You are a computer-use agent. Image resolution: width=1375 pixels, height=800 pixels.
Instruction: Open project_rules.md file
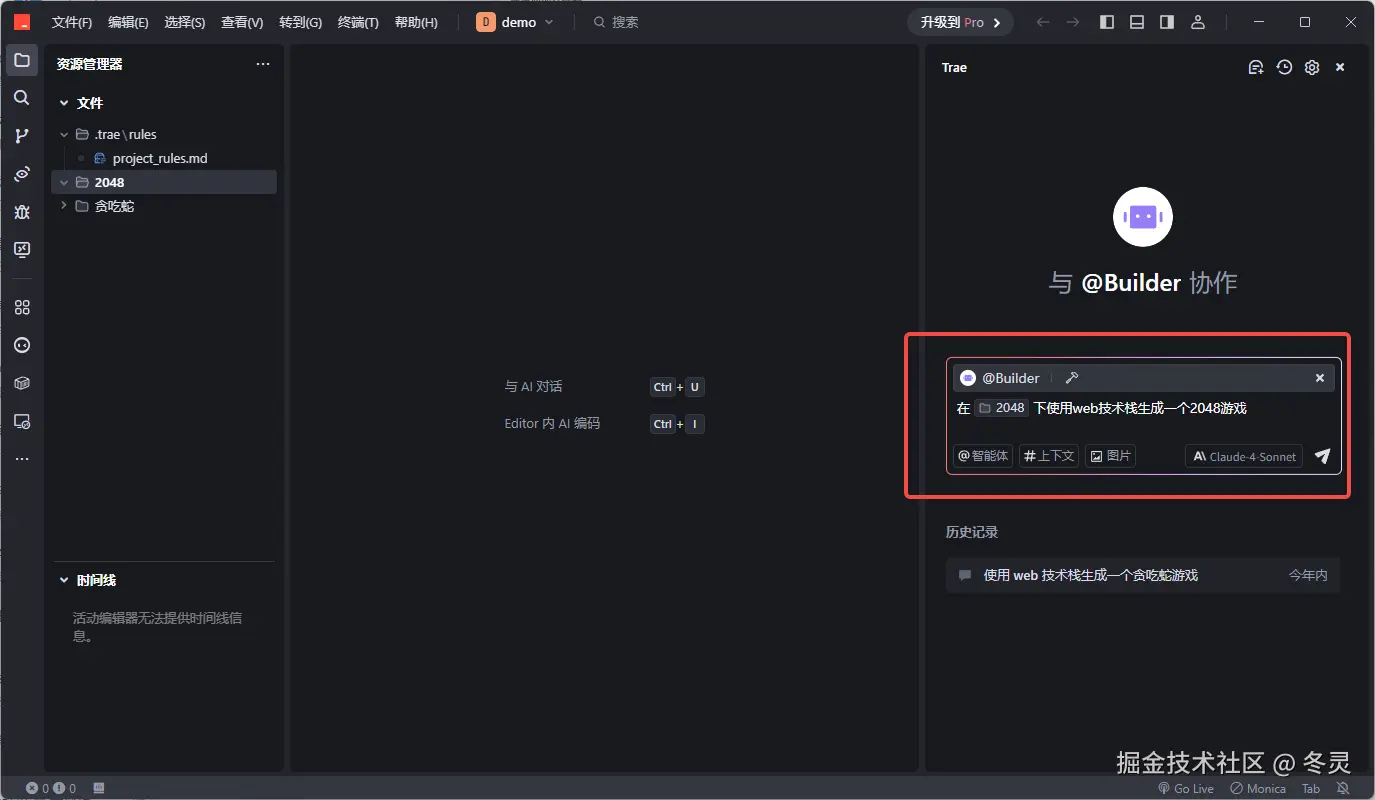tap(160, 158)
